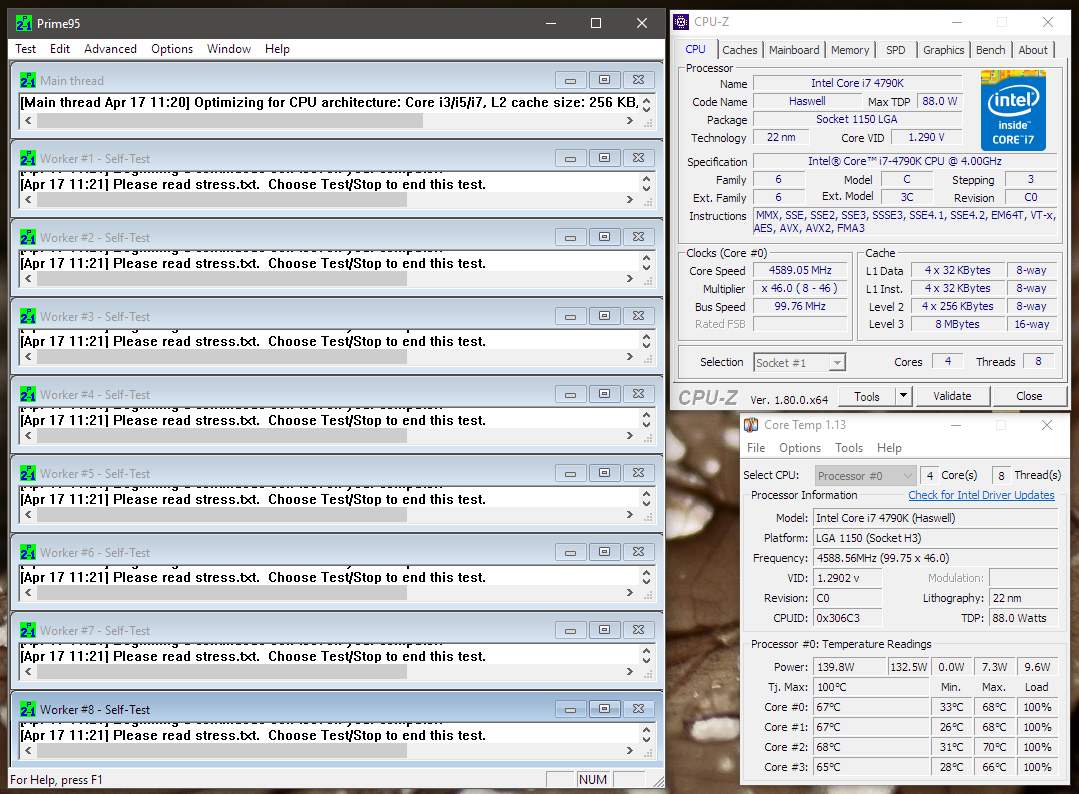
Task: Click the Worker #8 horizontal scrollbar thumb
Action: coord(222,751)
